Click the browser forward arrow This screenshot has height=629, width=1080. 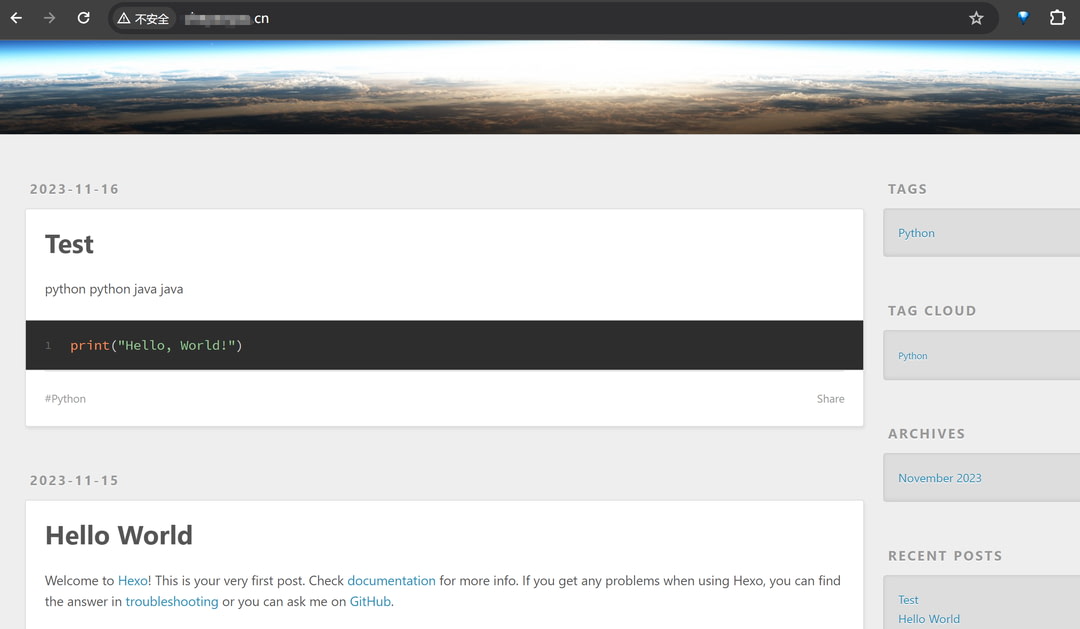pyautogui.click(x=49, y=18)
